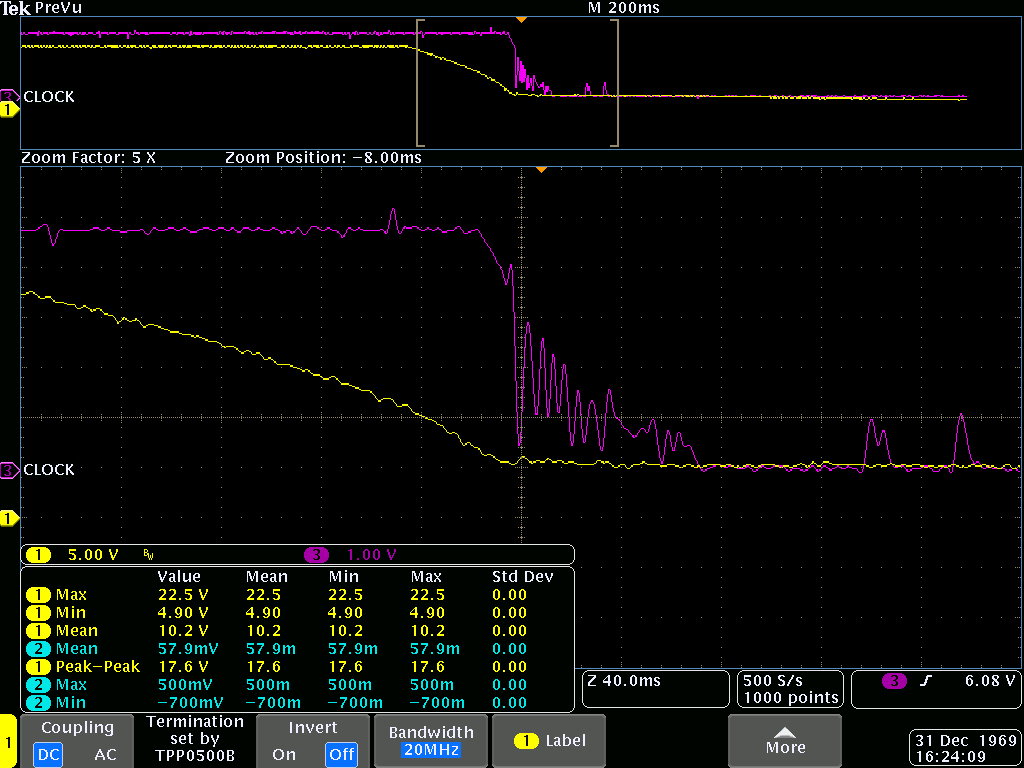Click the Tek PreVu acquisition status
Image resolution: width=1024 pixels, height=768 pixels.
(x=42, y=8)
